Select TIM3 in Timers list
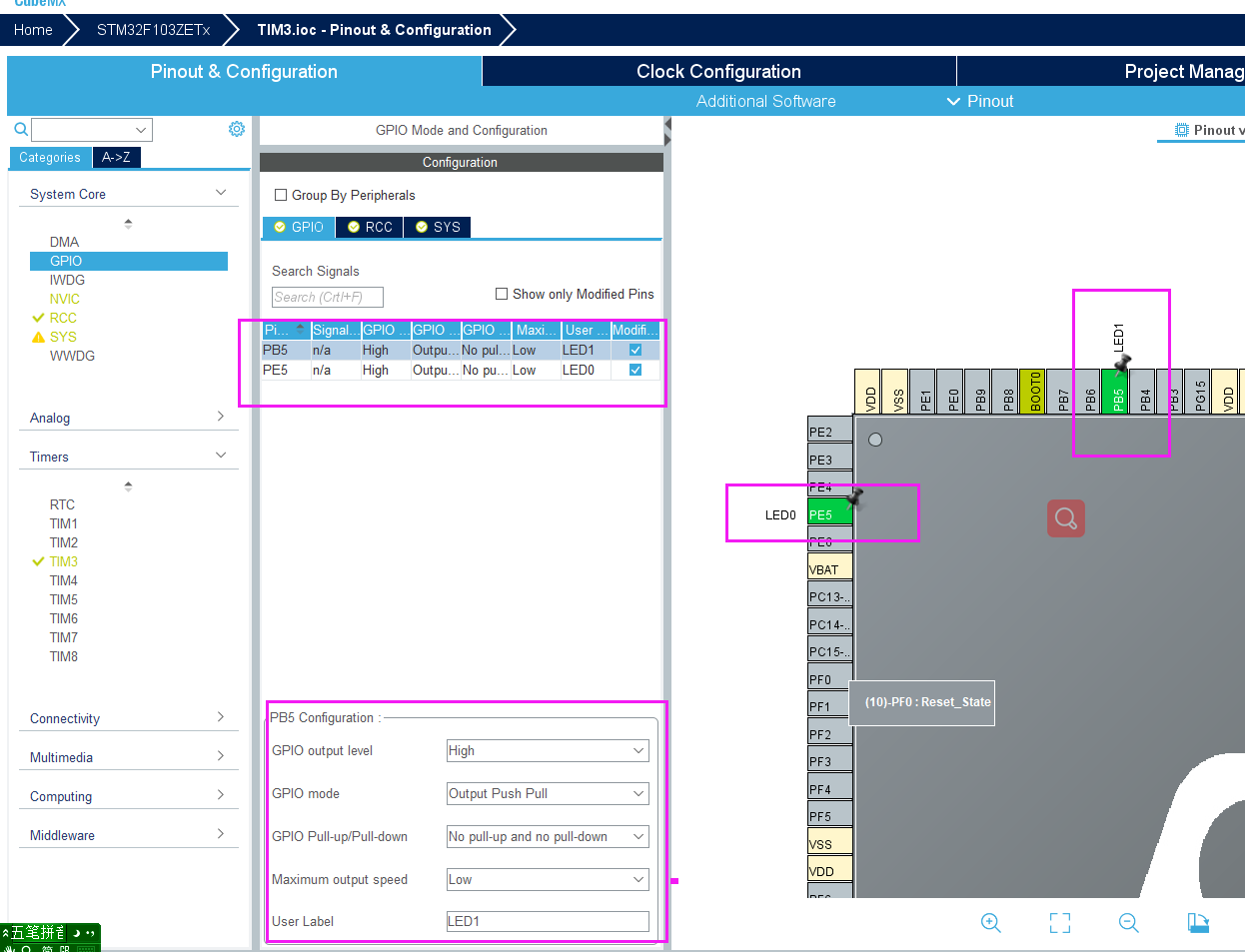Screen dimensions: 1245x952 click(64, 561)
